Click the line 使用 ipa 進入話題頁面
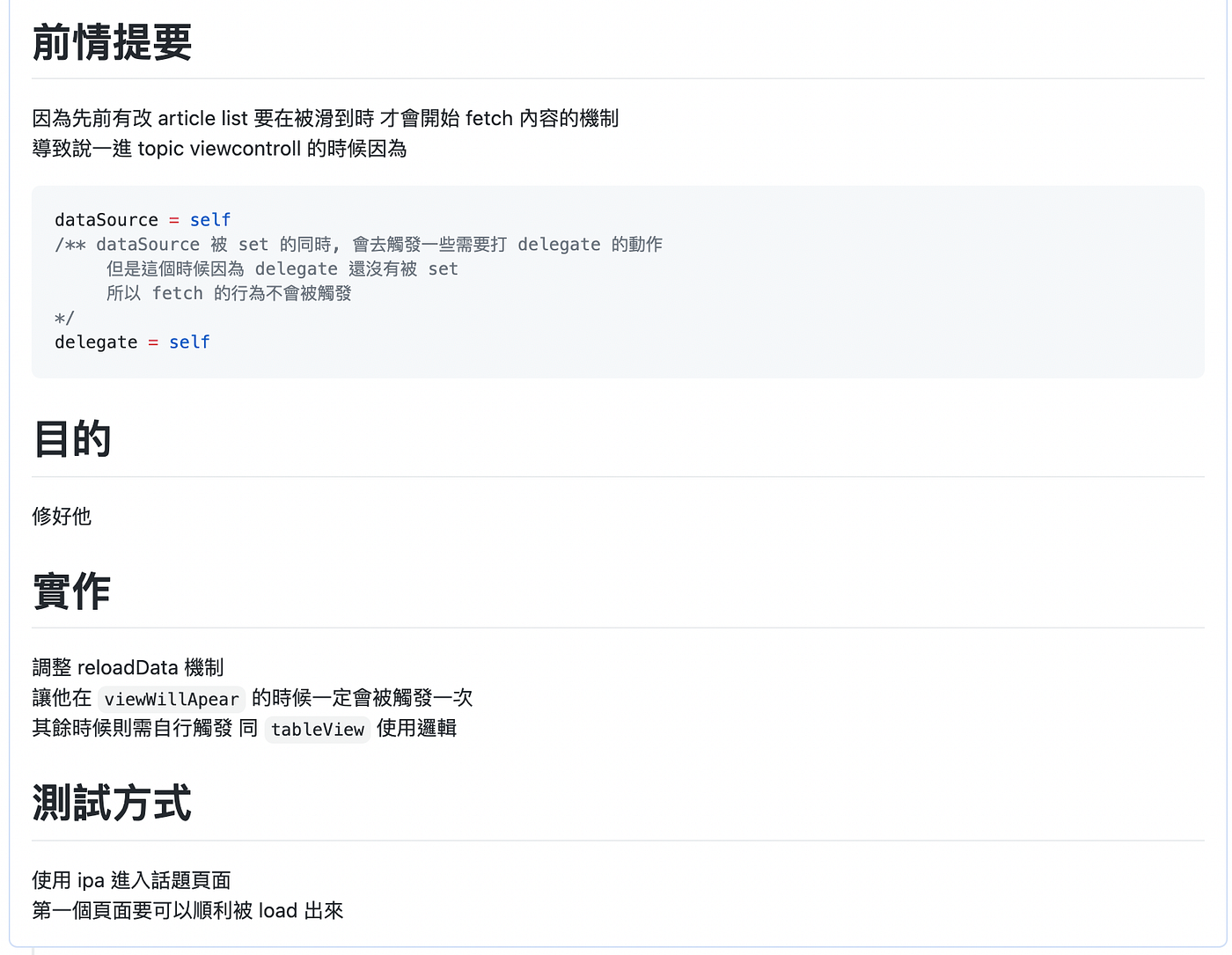Screen dimensions: 1232x955 pyautogui.click(x=132, y=880)
